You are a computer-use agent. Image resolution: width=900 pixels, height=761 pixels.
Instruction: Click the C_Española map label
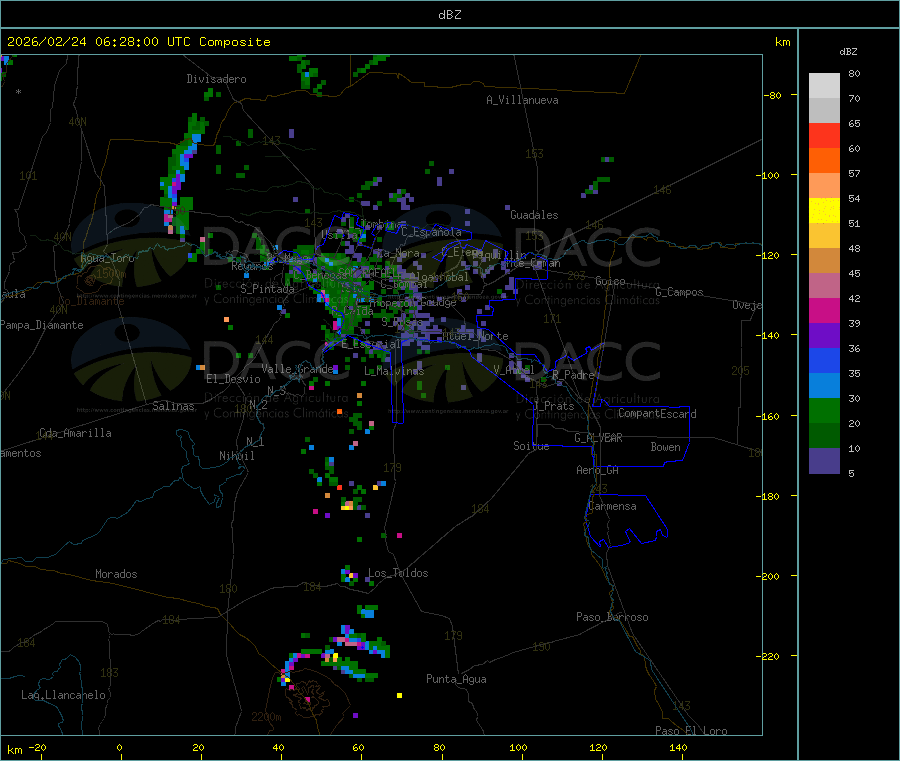click(x=431, y=232)
